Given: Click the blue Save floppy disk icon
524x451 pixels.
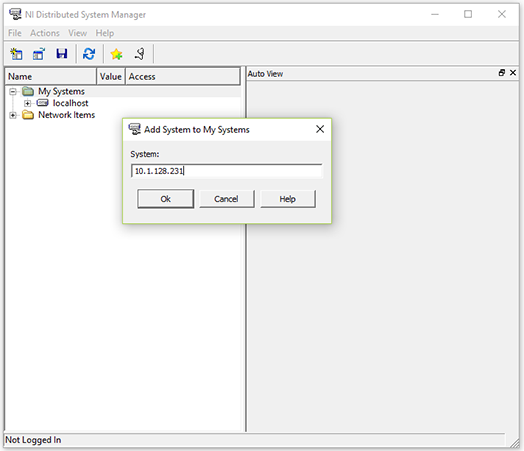Looking at the screenshot, I should coord(61,53).
